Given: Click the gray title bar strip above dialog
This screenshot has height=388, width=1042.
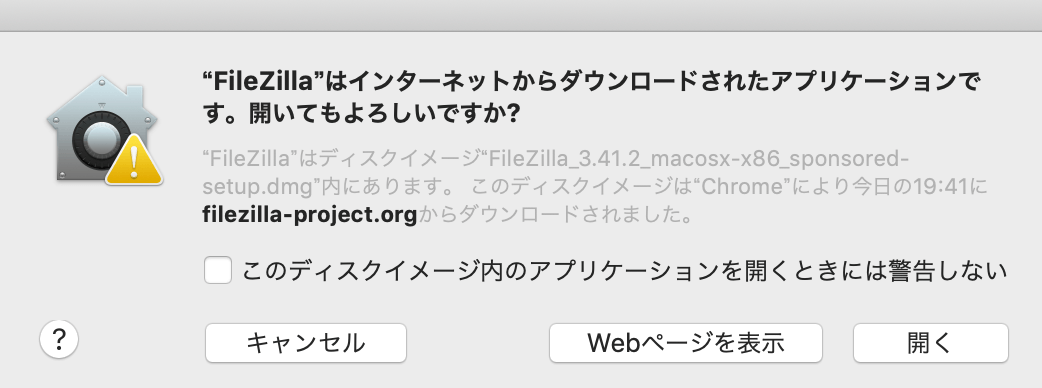Looking at the screenshot, I should [521, 15].
